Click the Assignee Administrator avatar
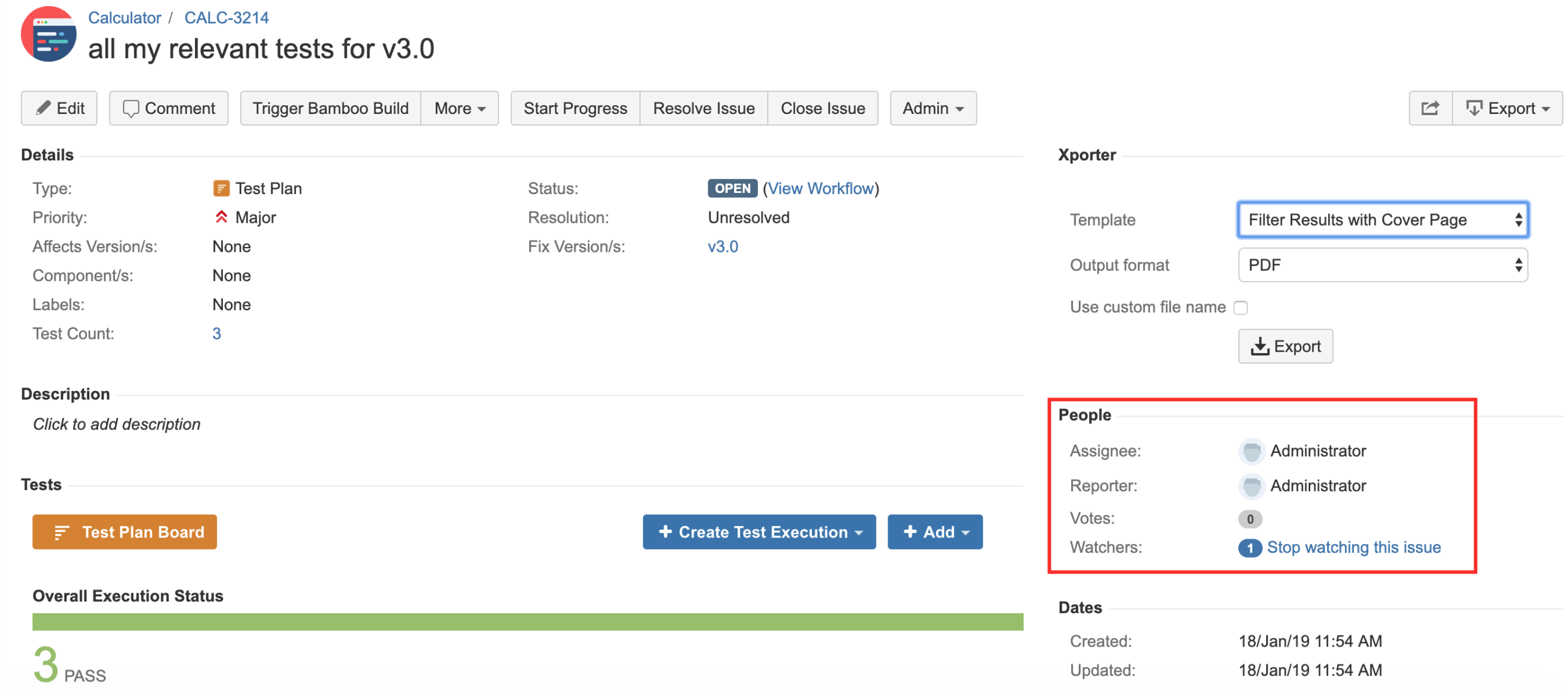The width and height of the screenshot is (1568, 689). coord(1251,451)
